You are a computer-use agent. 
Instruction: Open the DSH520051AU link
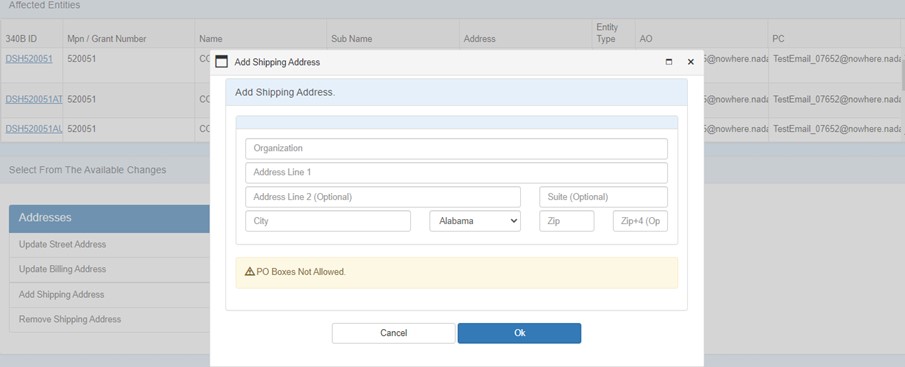click(33, 129)
